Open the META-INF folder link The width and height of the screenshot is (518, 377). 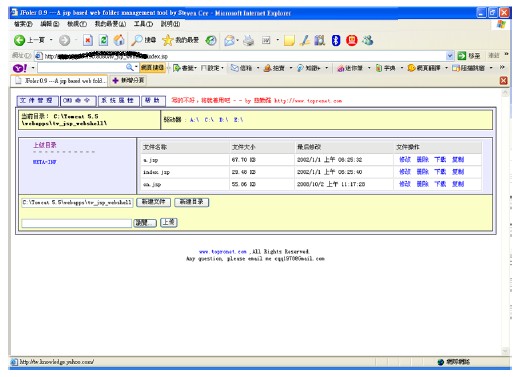(x=45, y=162)
